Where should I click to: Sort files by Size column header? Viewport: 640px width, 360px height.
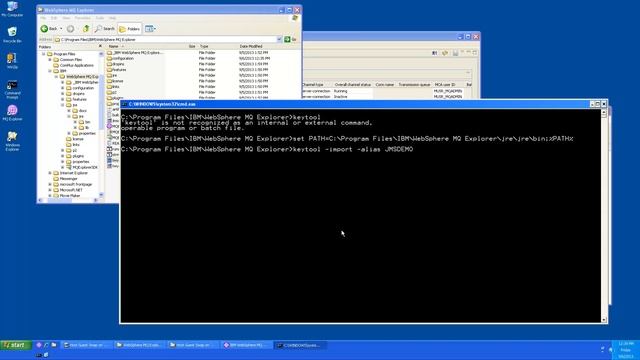coord(192,47)
